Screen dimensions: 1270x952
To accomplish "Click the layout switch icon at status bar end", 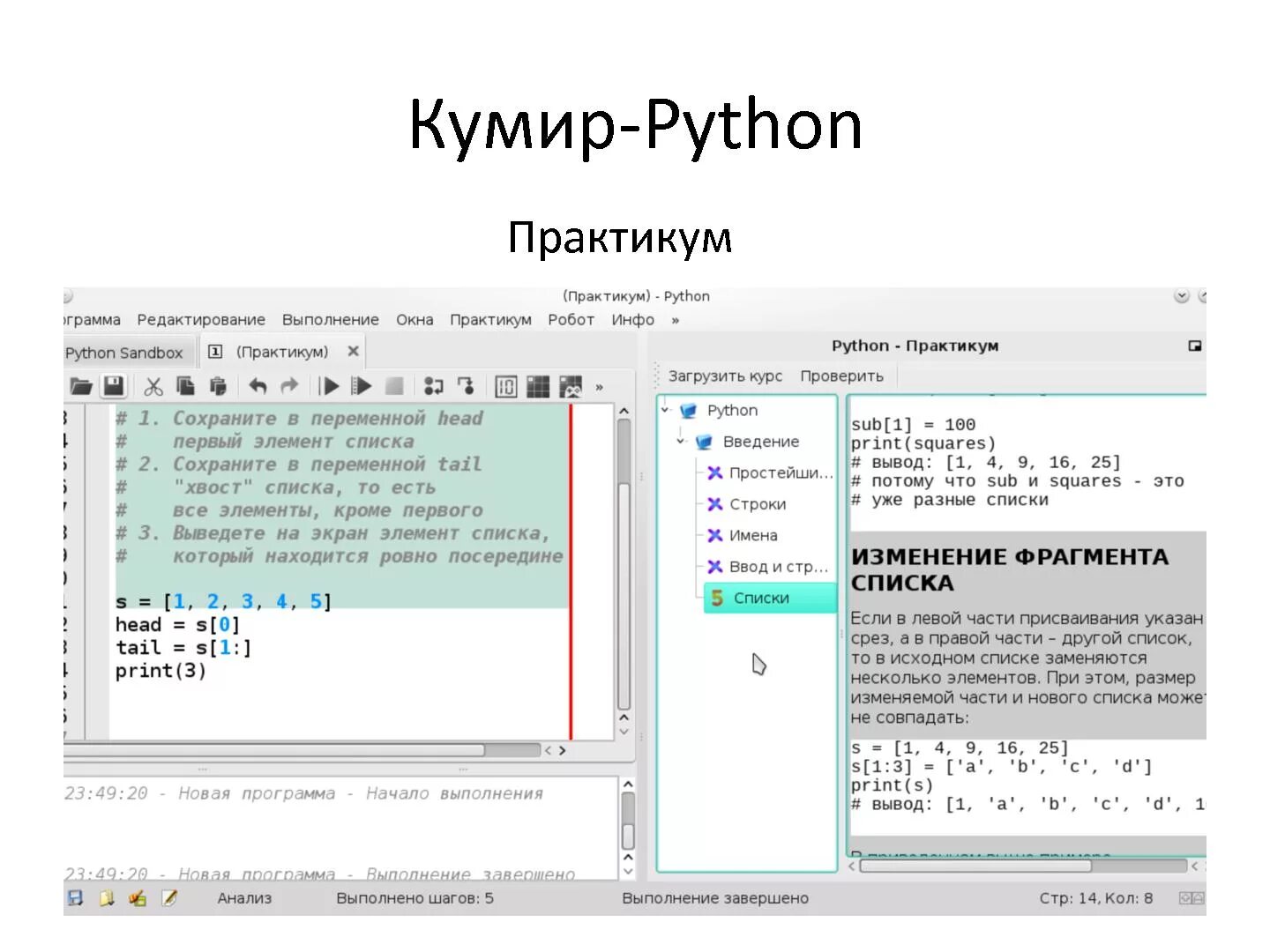I will [x=1191, y=898].
